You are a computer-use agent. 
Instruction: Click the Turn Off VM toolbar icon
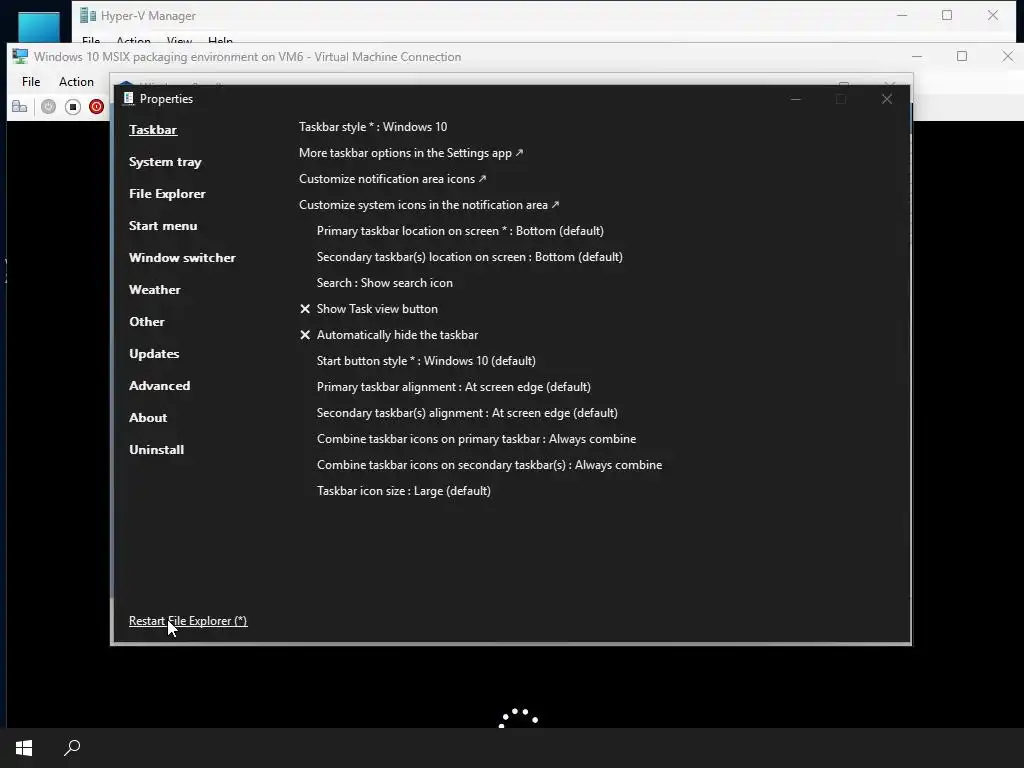(x=72, y=106)
